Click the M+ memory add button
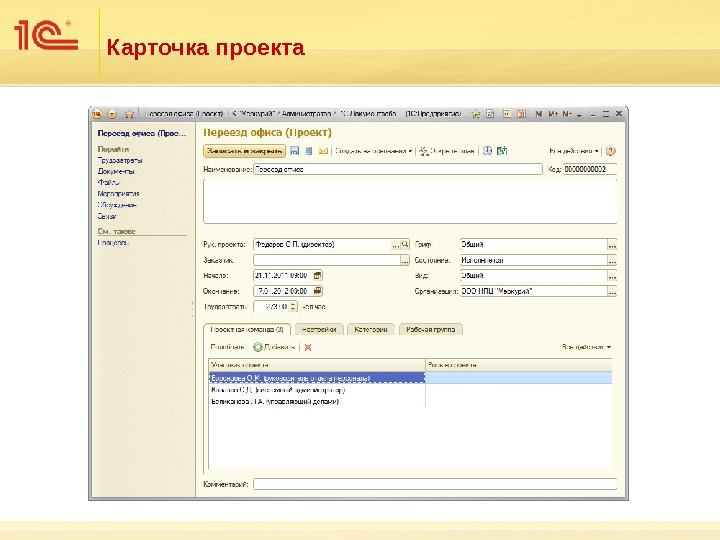The width and height of the screenshot is (720, 540). [553, 114]
